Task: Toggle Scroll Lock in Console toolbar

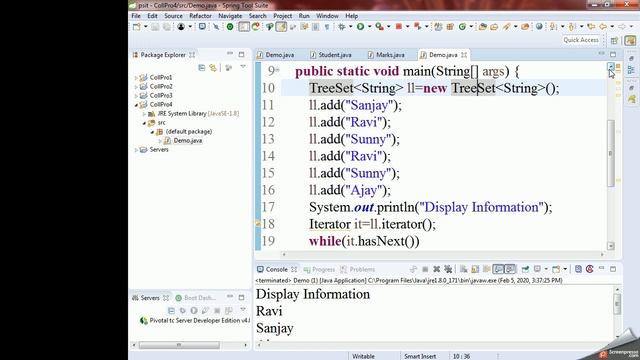Action: (x=475, y=269)
